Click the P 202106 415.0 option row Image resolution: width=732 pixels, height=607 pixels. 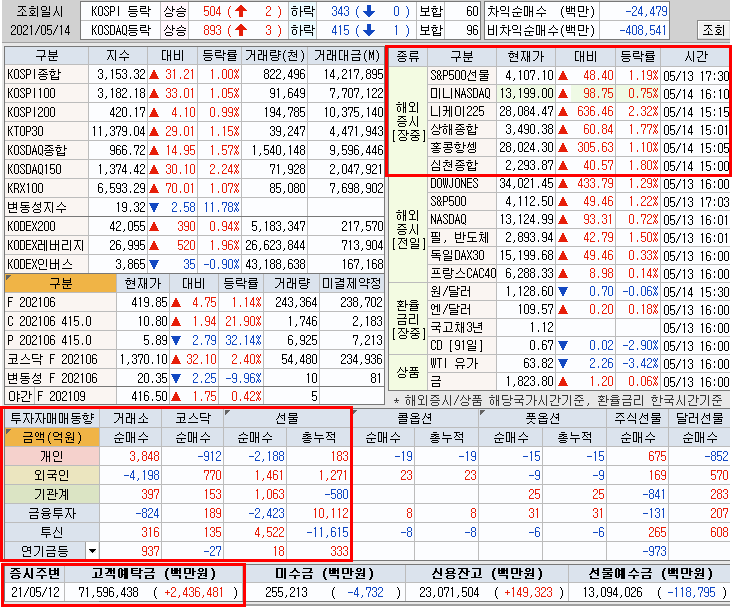coord(195,340)
